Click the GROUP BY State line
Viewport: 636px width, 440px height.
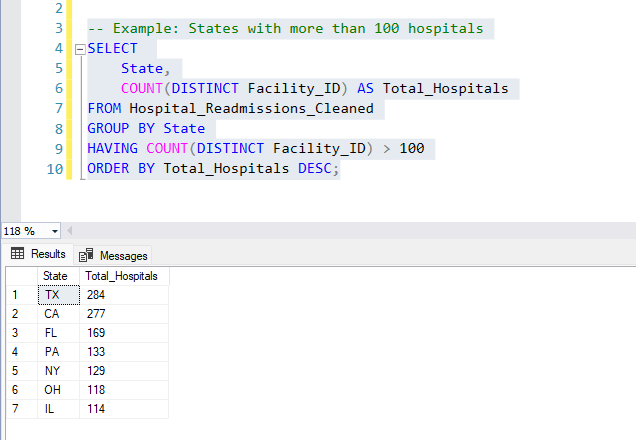[x=146, y=129]
